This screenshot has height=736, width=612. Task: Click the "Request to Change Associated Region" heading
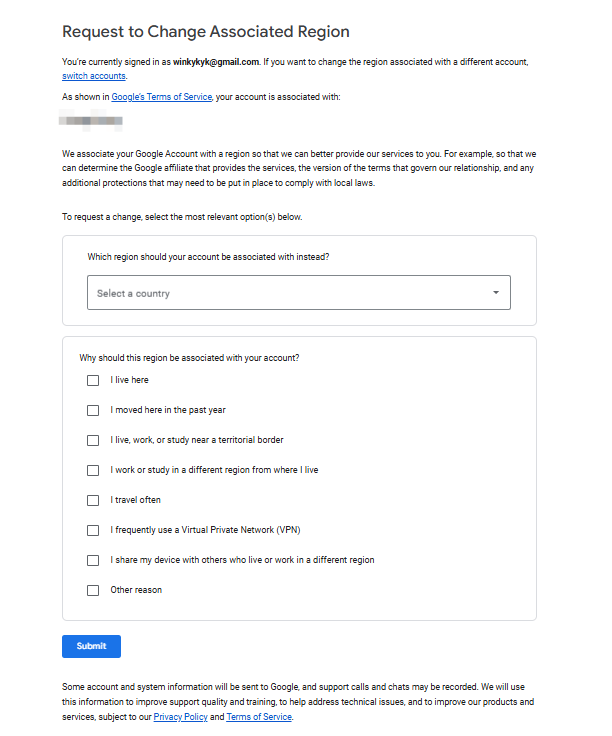point(205,32)
